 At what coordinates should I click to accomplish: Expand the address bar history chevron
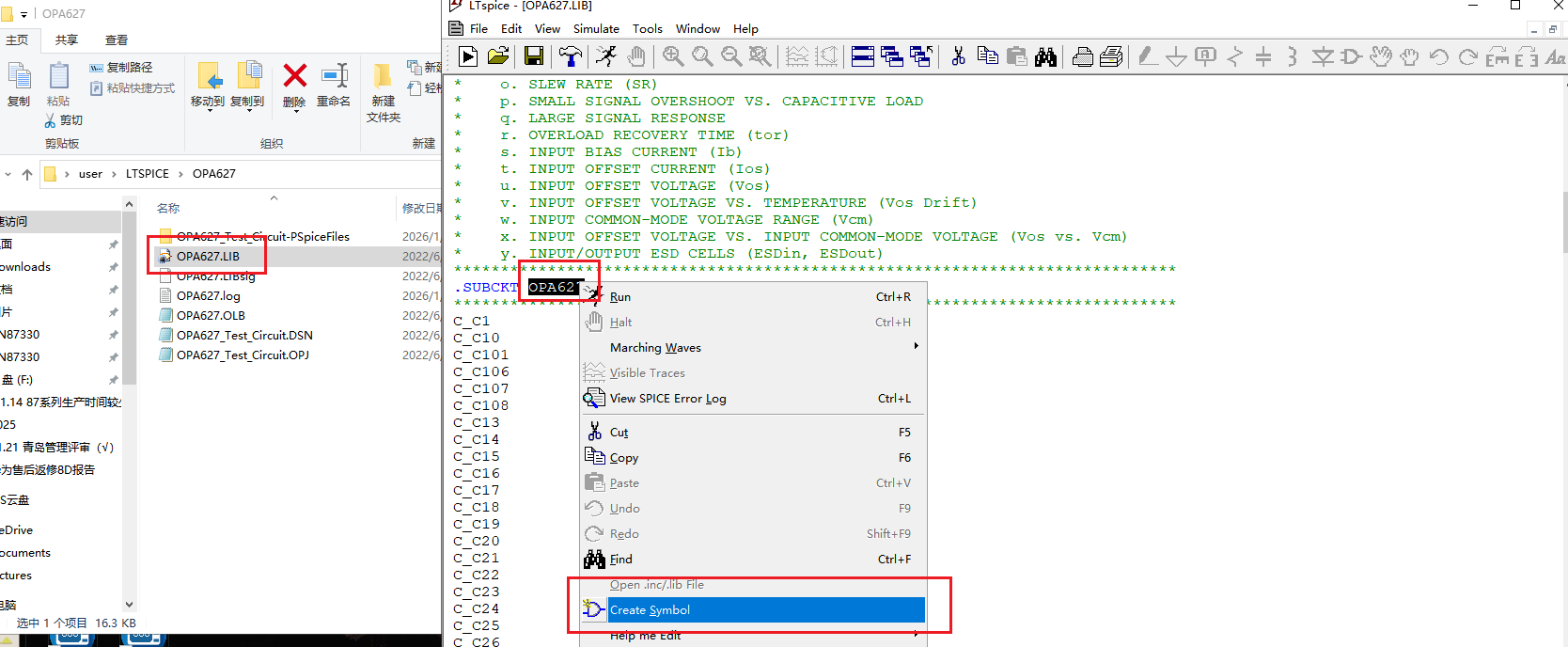coord(8,174)
